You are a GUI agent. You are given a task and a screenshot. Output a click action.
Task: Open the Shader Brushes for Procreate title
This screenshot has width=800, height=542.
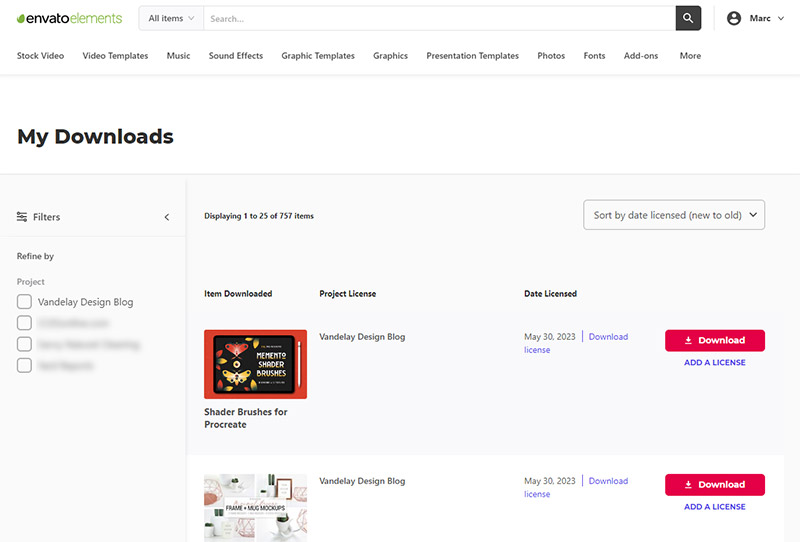246,418
